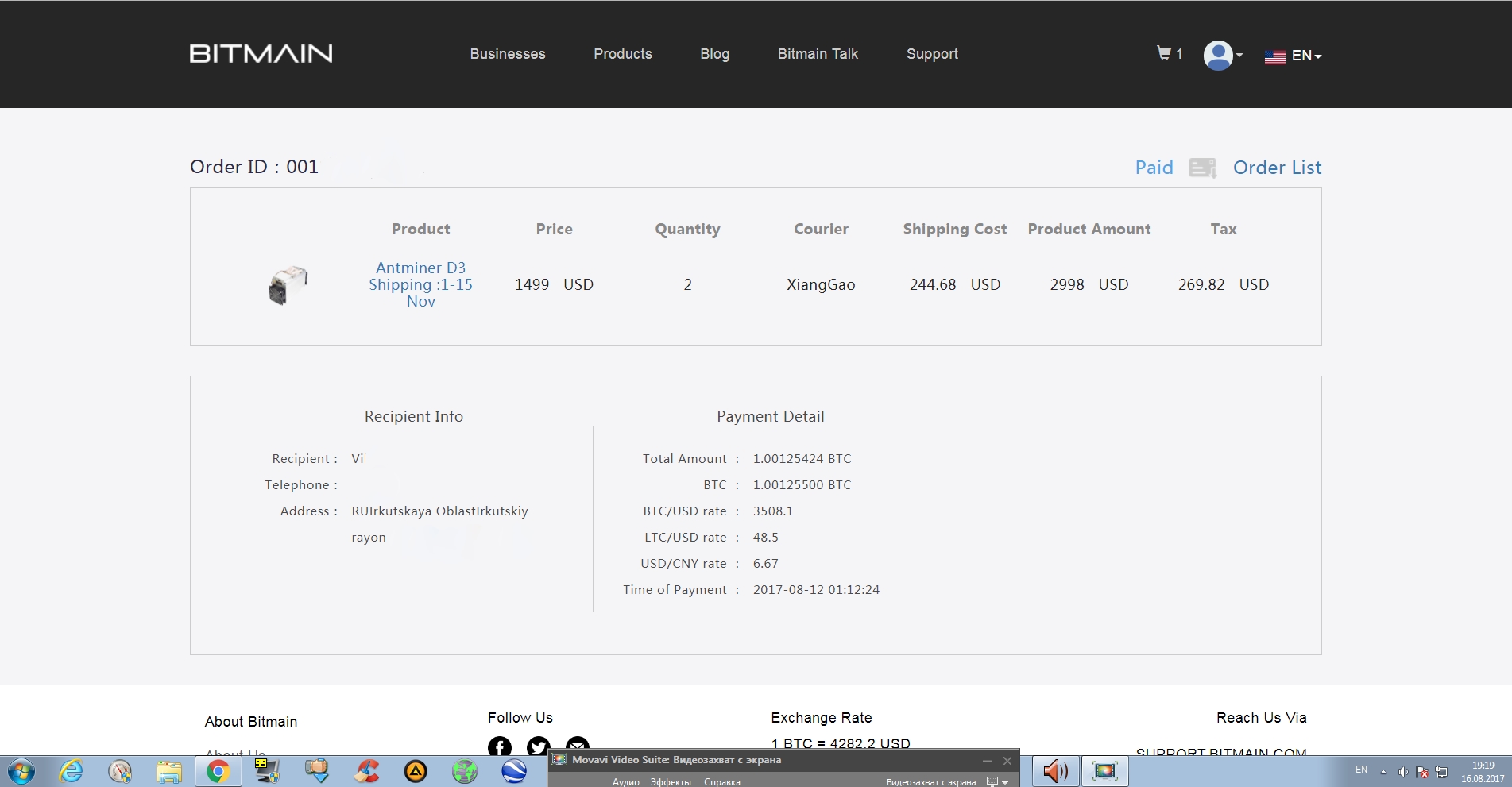The image size is (1512, 787).
Task: Click the XiangGao courier cell
Action: (821, 284)
